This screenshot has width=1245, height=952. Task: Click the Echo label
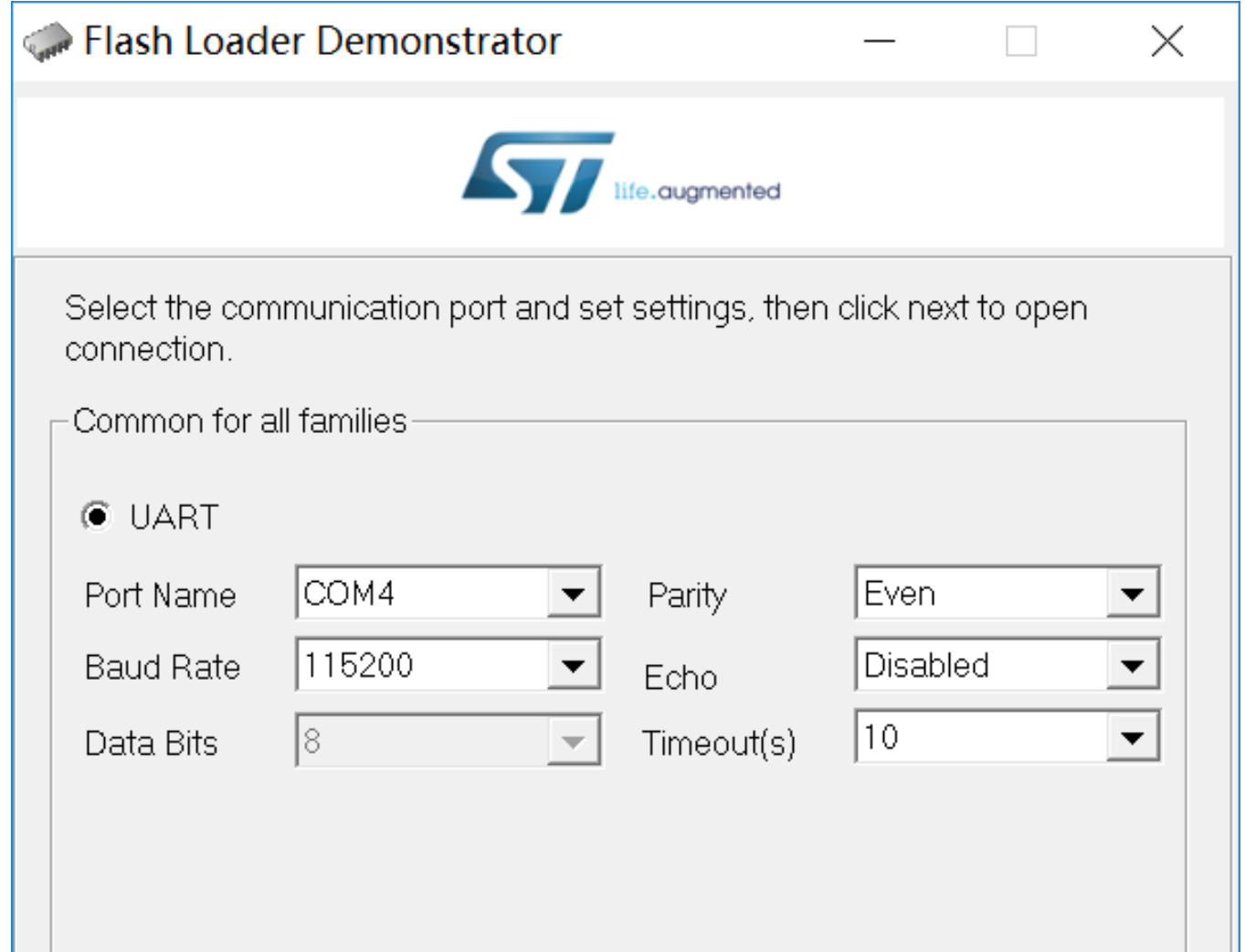(681, 678)
